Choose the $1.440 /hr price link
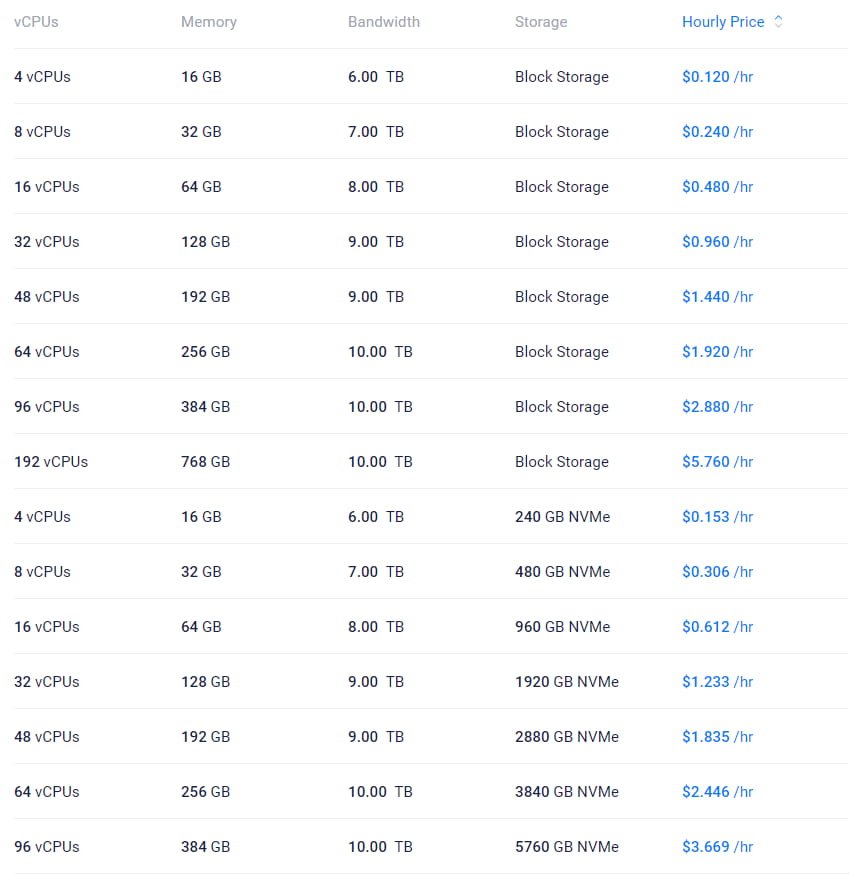 (x=717, y=296)
